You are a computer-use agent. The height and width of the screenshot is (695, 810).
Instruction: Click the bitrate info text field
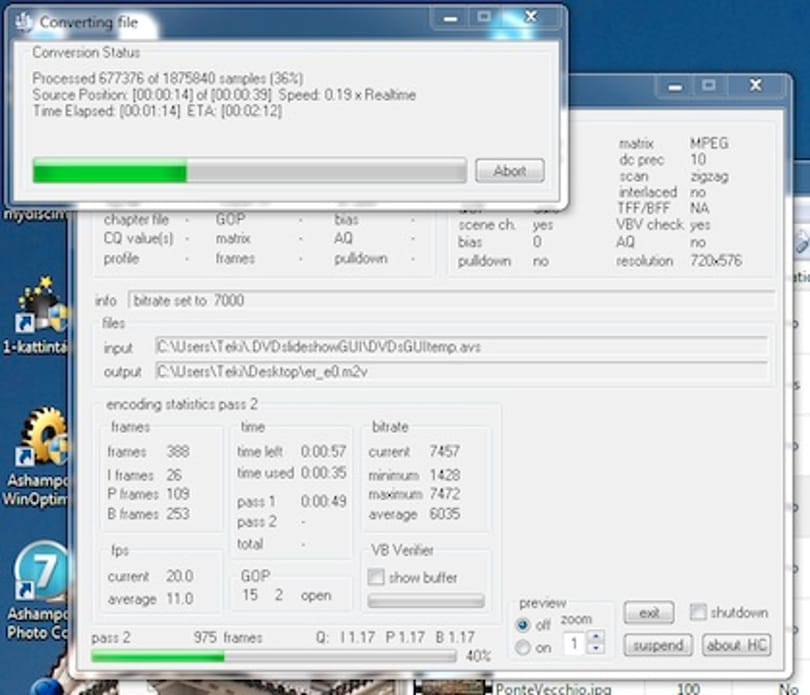pos(451,300)
